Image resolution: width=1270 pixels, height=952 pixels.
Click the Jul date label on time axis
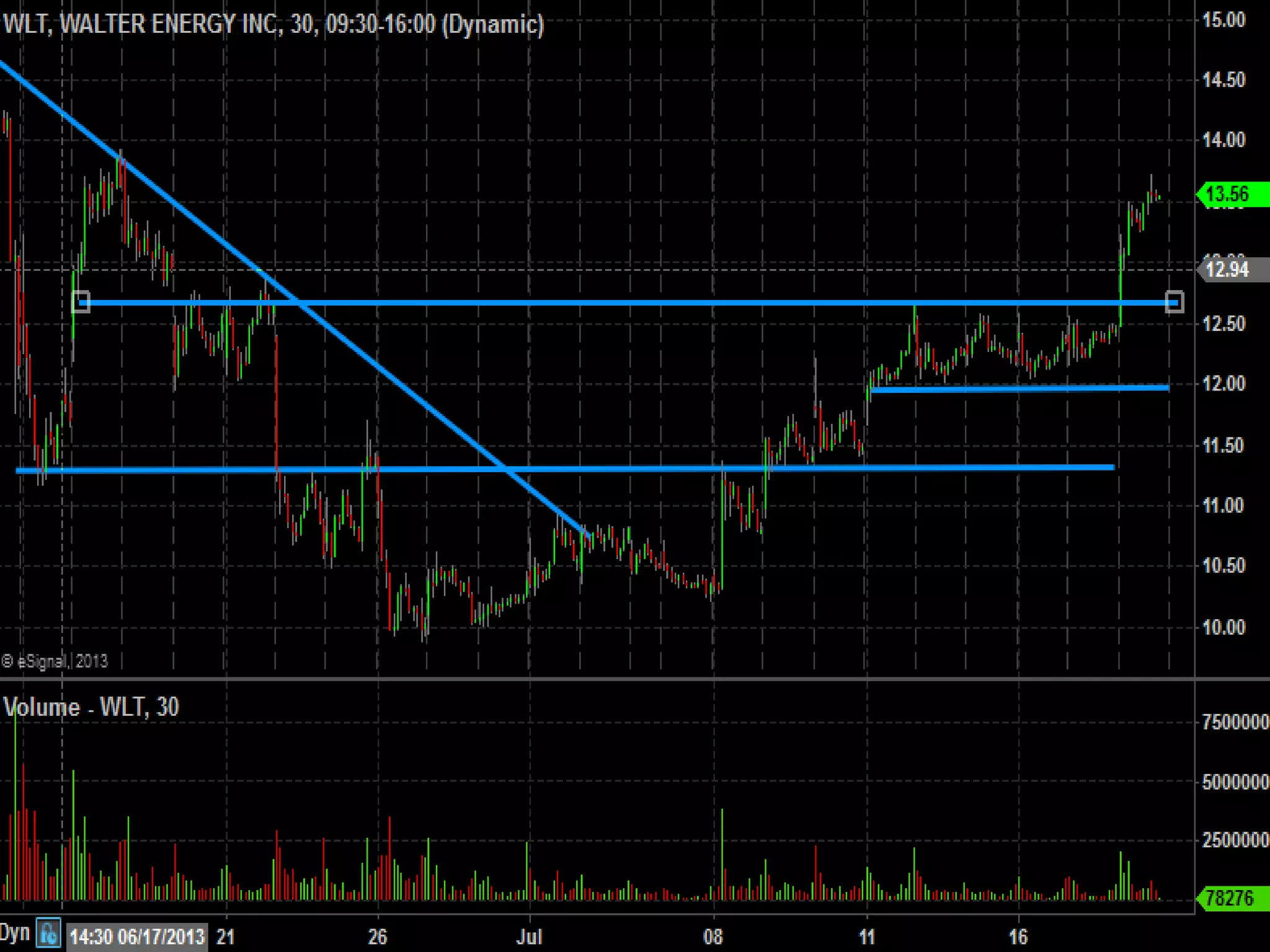point(530,936)
